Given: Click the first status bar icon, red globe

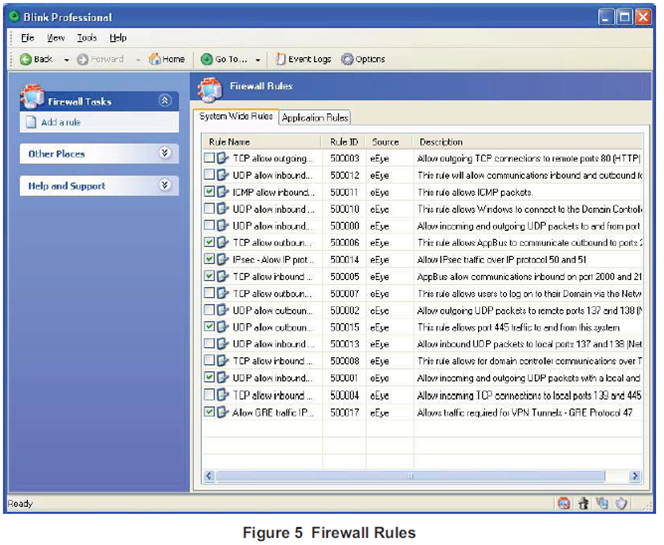Looking at the screenshot, I should pos(564,504).
